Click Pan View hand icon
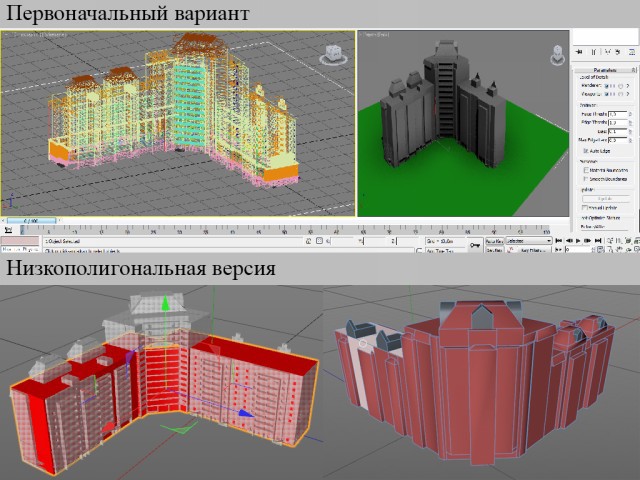The width and height of the screenshot is (640, 480). pos(619,249)
